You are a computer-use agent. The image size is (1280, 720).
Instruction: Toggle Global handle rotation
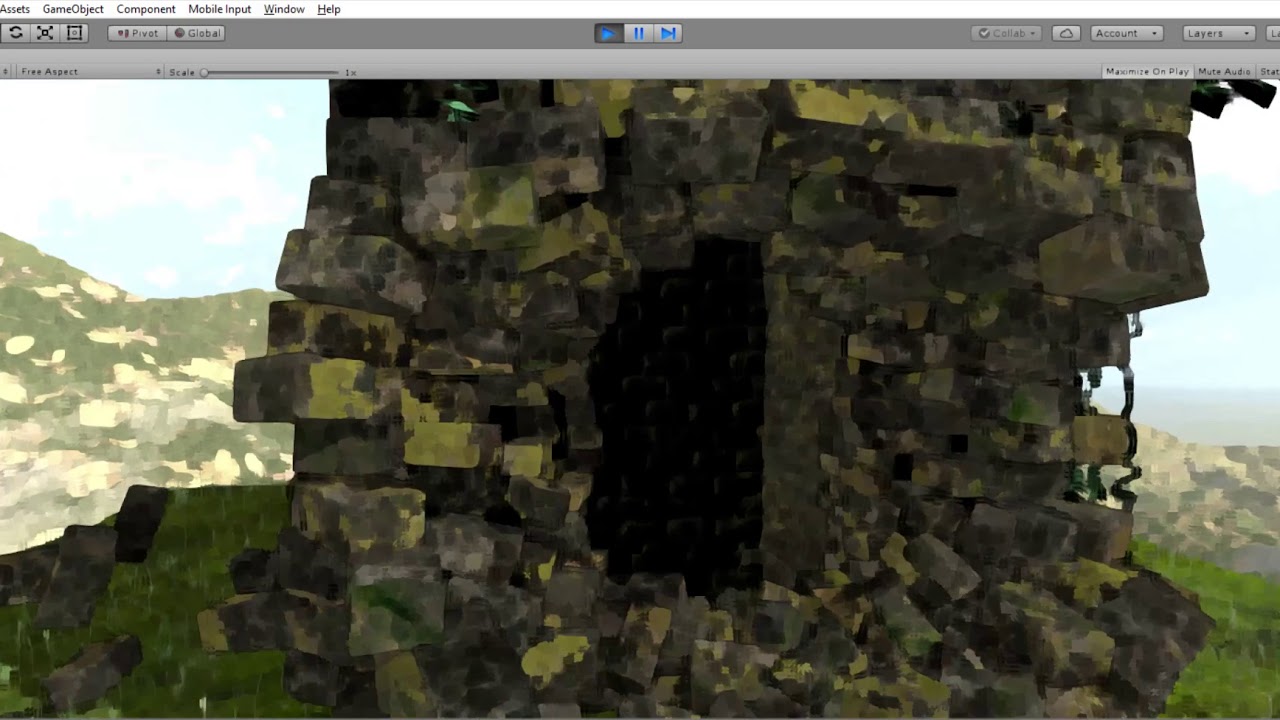coord(196,33)
